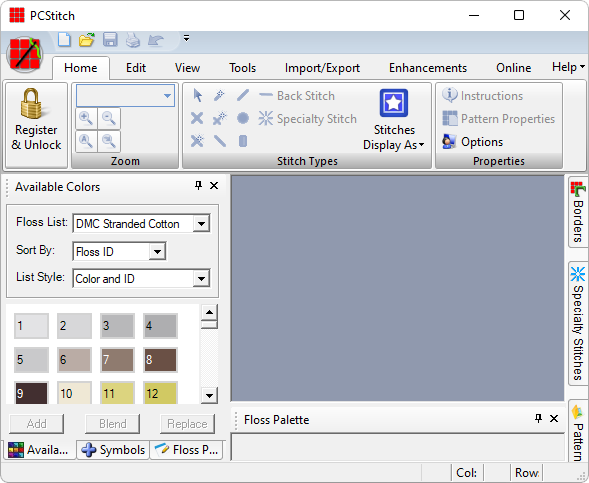Click the PCStitch application orb button
The width and height of the screenshot is (589, 483).
coord(25,55)
